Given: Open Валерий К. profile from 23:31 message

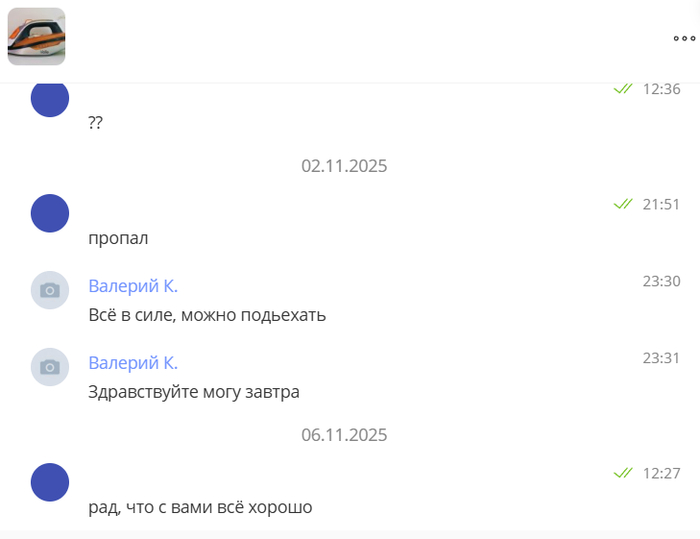Looking at the screenshot, I should pos(133,363).
